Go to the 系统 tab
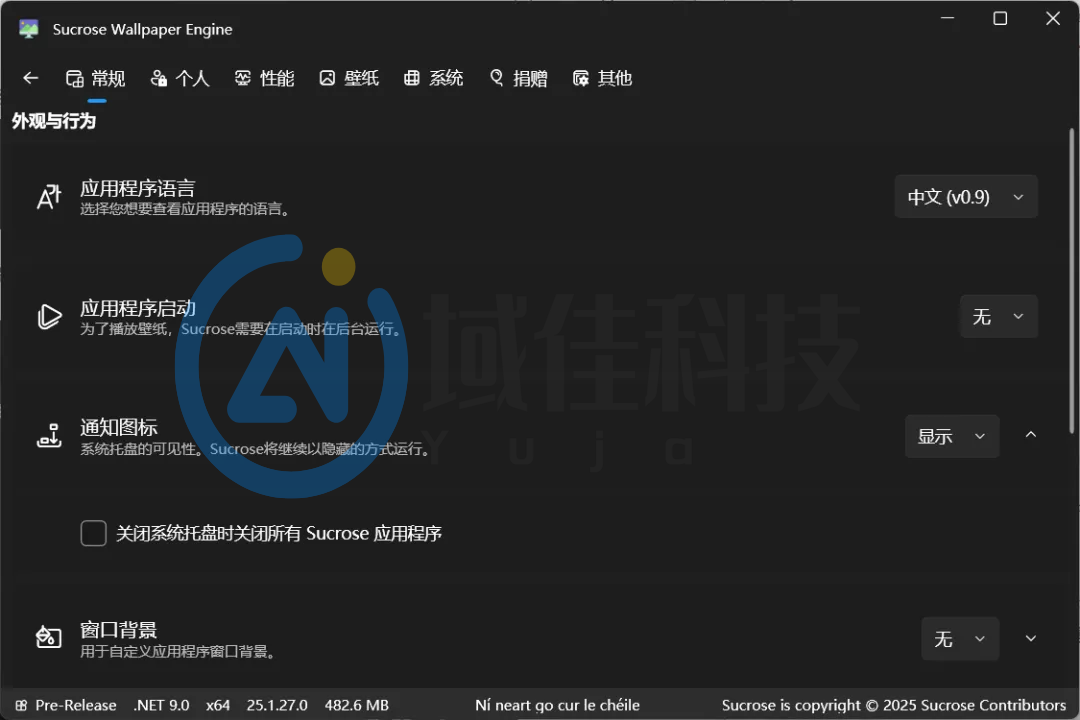Viewport: 1080px width, 720px height. [433, 79]
